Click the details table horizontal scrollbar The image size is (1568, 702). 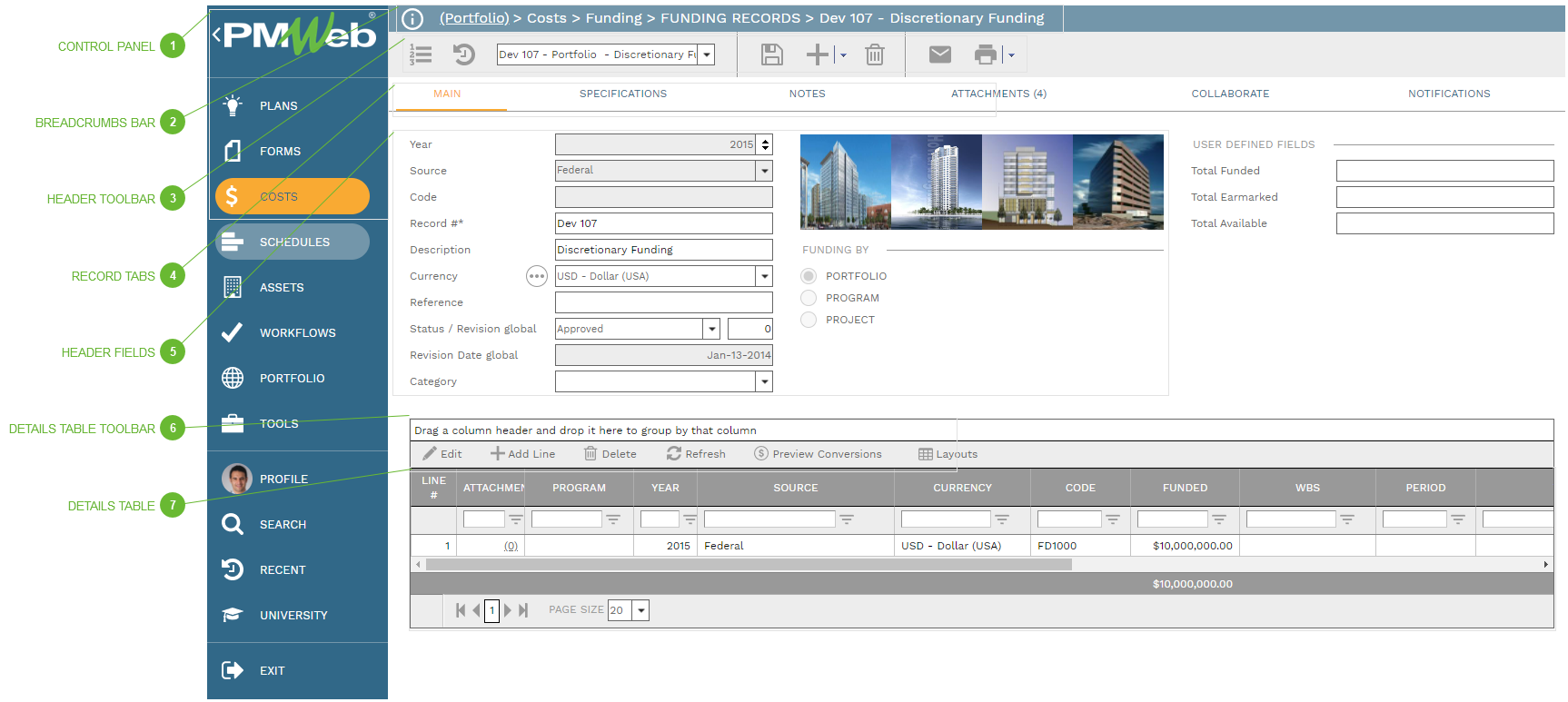748,565
